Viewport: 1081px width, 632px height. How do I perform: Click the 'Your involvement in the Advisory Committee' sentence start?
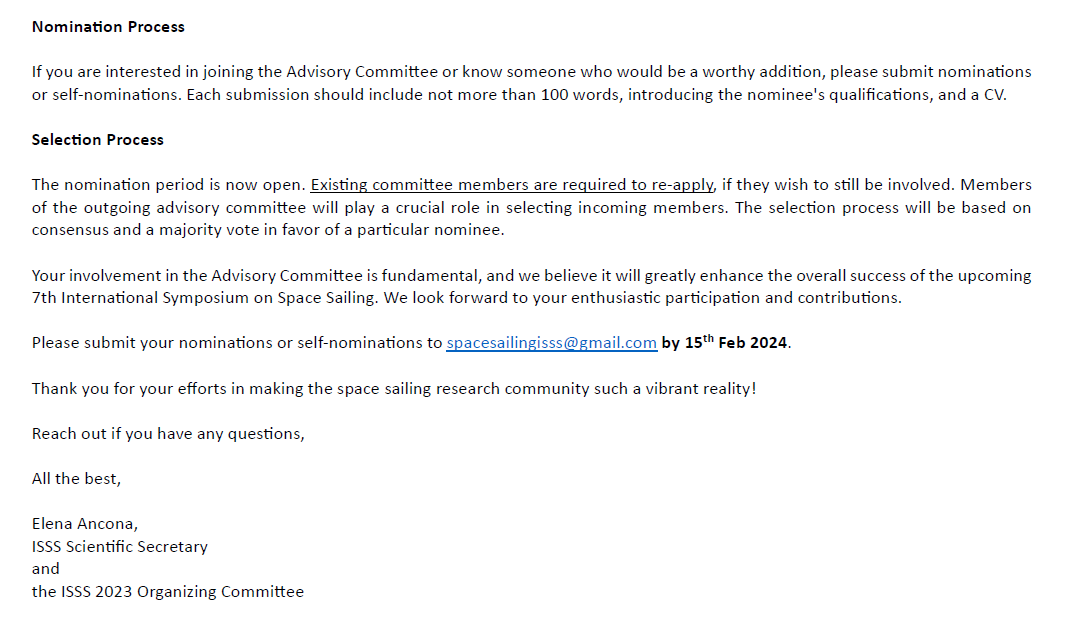tap(196, 276)
